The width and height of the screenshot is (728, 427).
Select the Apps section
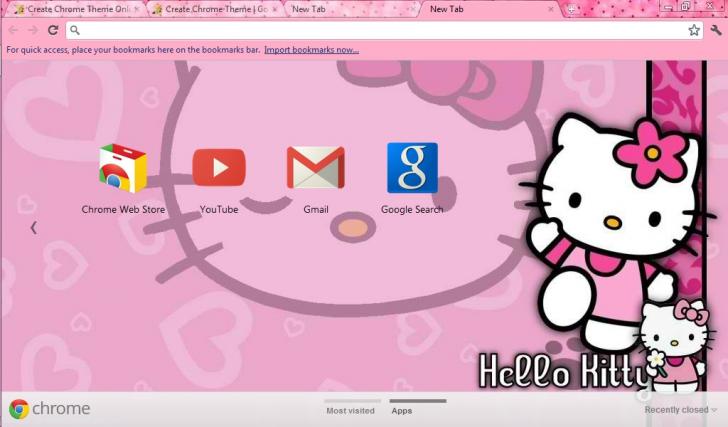click(402, 410)
